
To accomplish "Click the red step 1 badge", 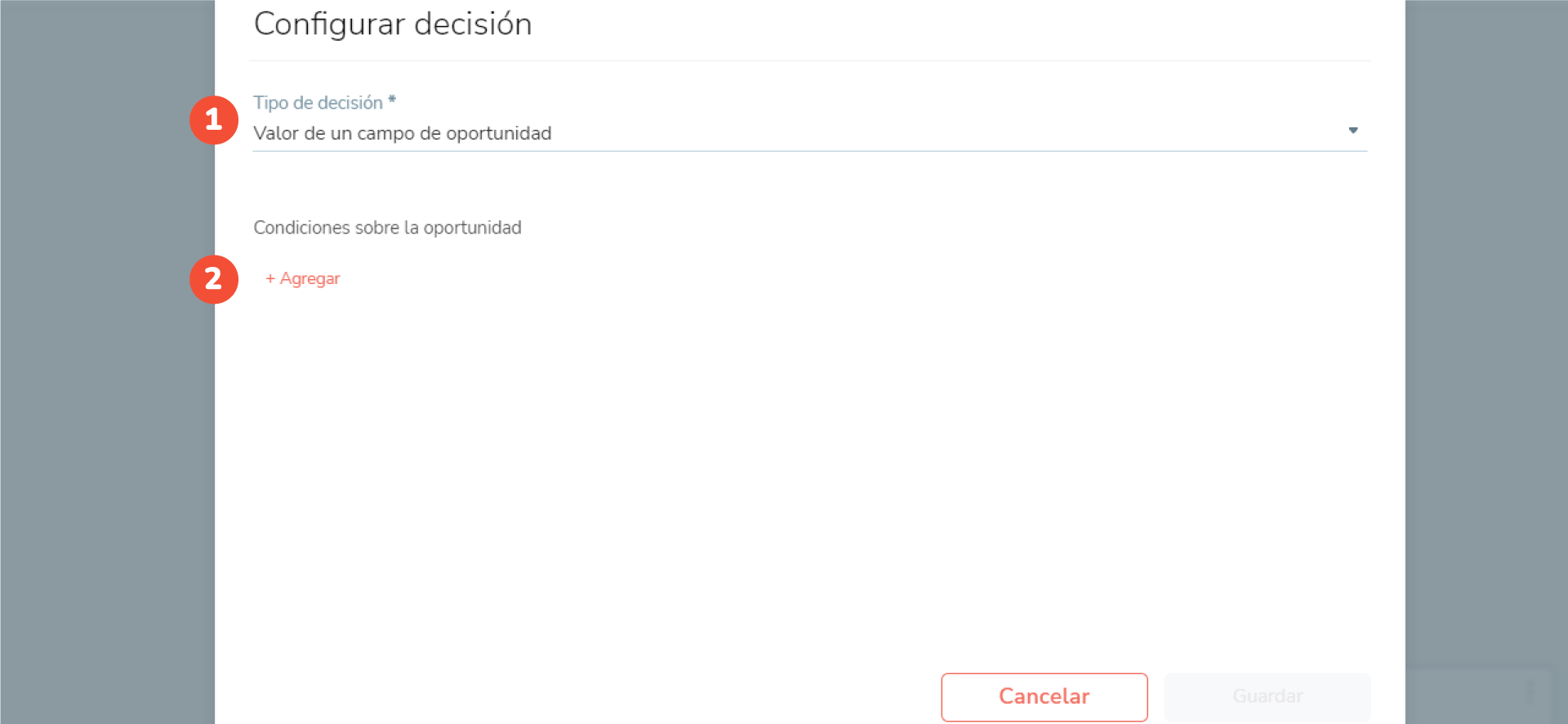I will (214, 120).
